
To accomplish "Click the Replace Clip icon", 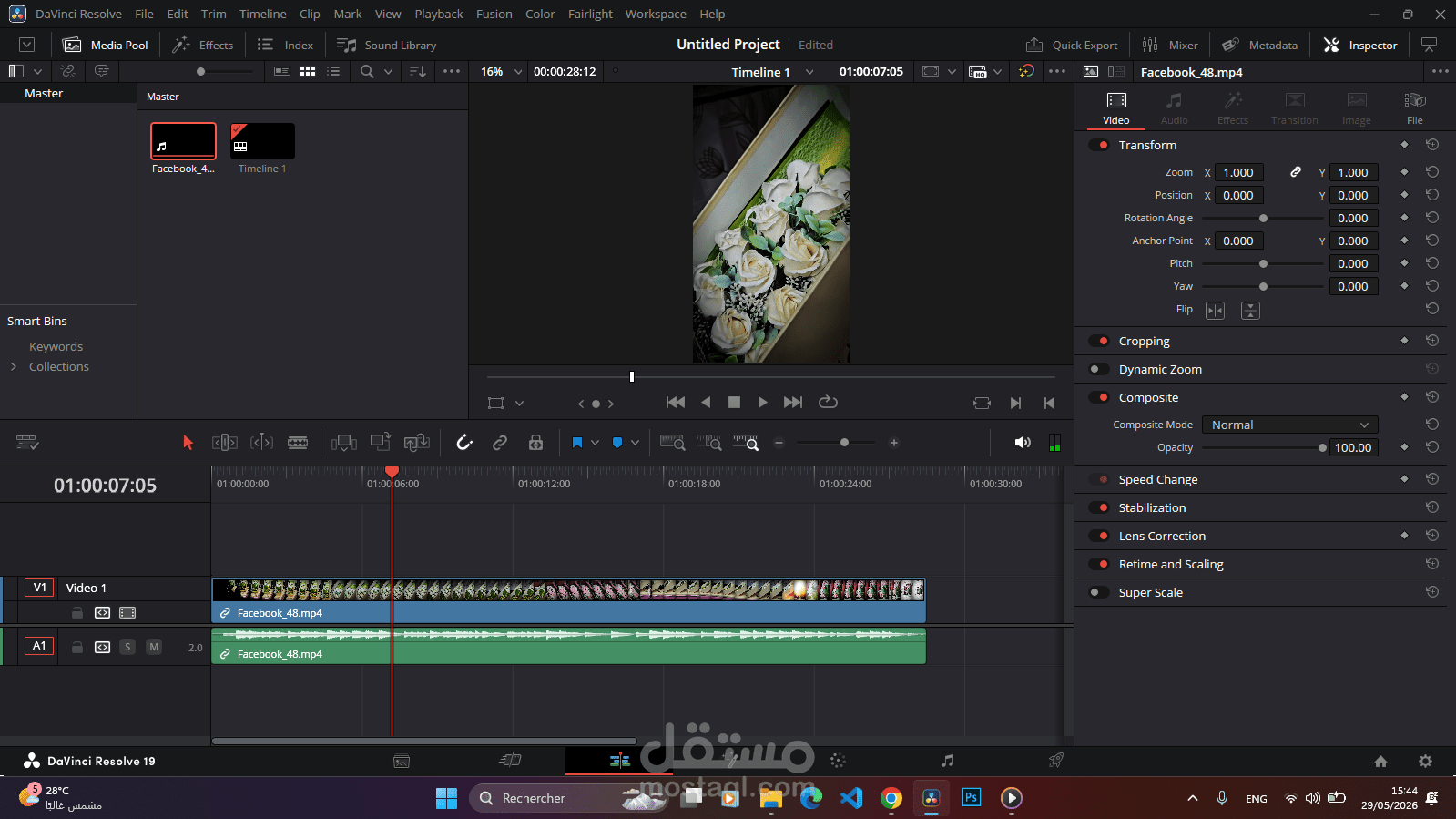I will [417, 443].
